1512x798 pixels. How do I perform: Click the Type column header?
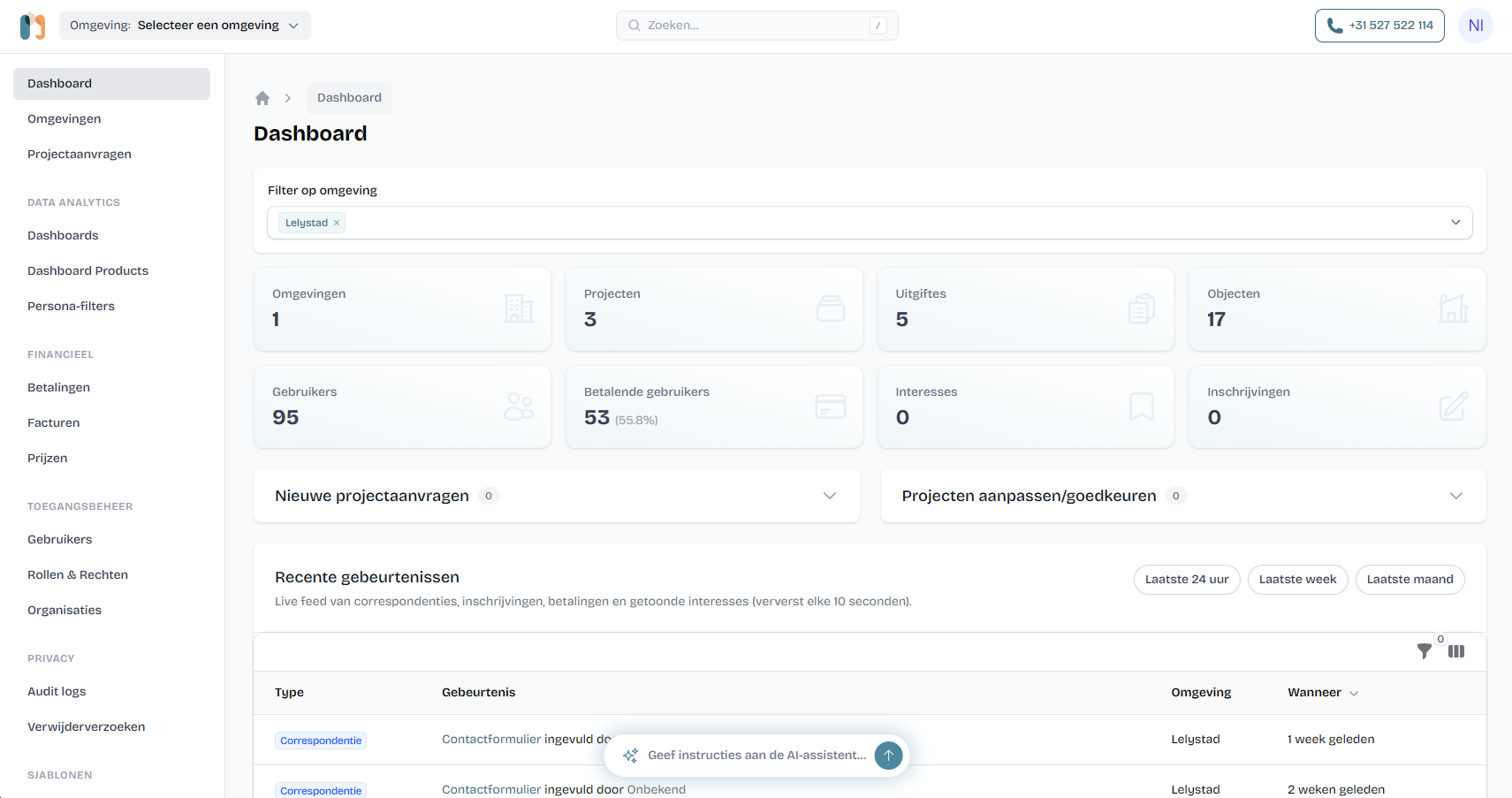(x=289, y=693)
